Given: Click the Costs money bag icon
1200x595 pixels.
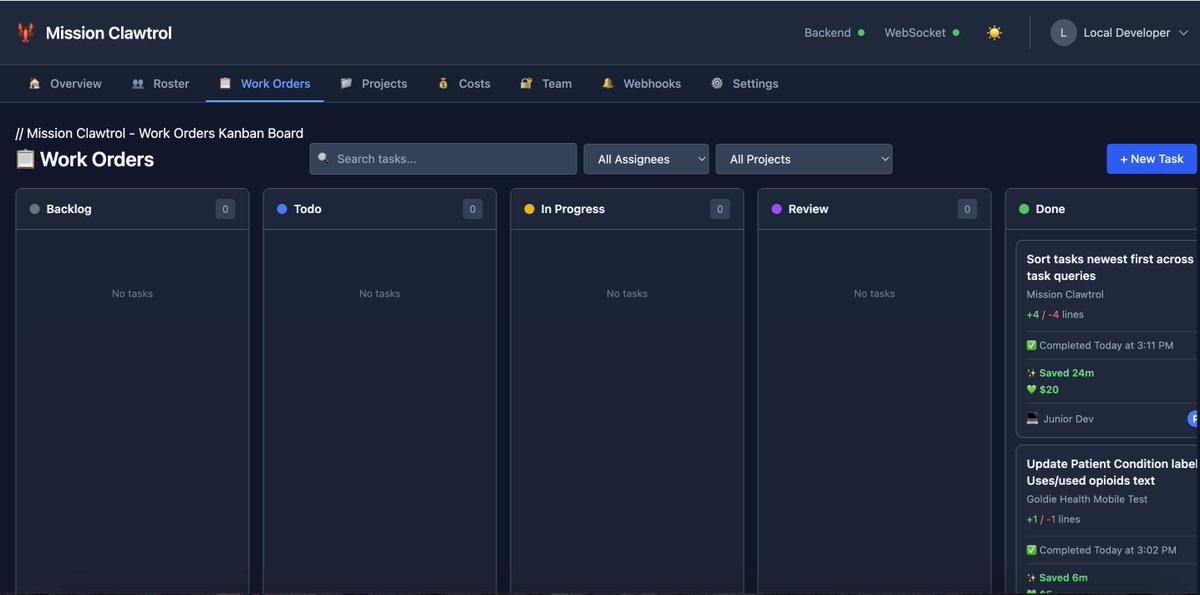Looking at the screenshot, I should [x=443, y=84].
